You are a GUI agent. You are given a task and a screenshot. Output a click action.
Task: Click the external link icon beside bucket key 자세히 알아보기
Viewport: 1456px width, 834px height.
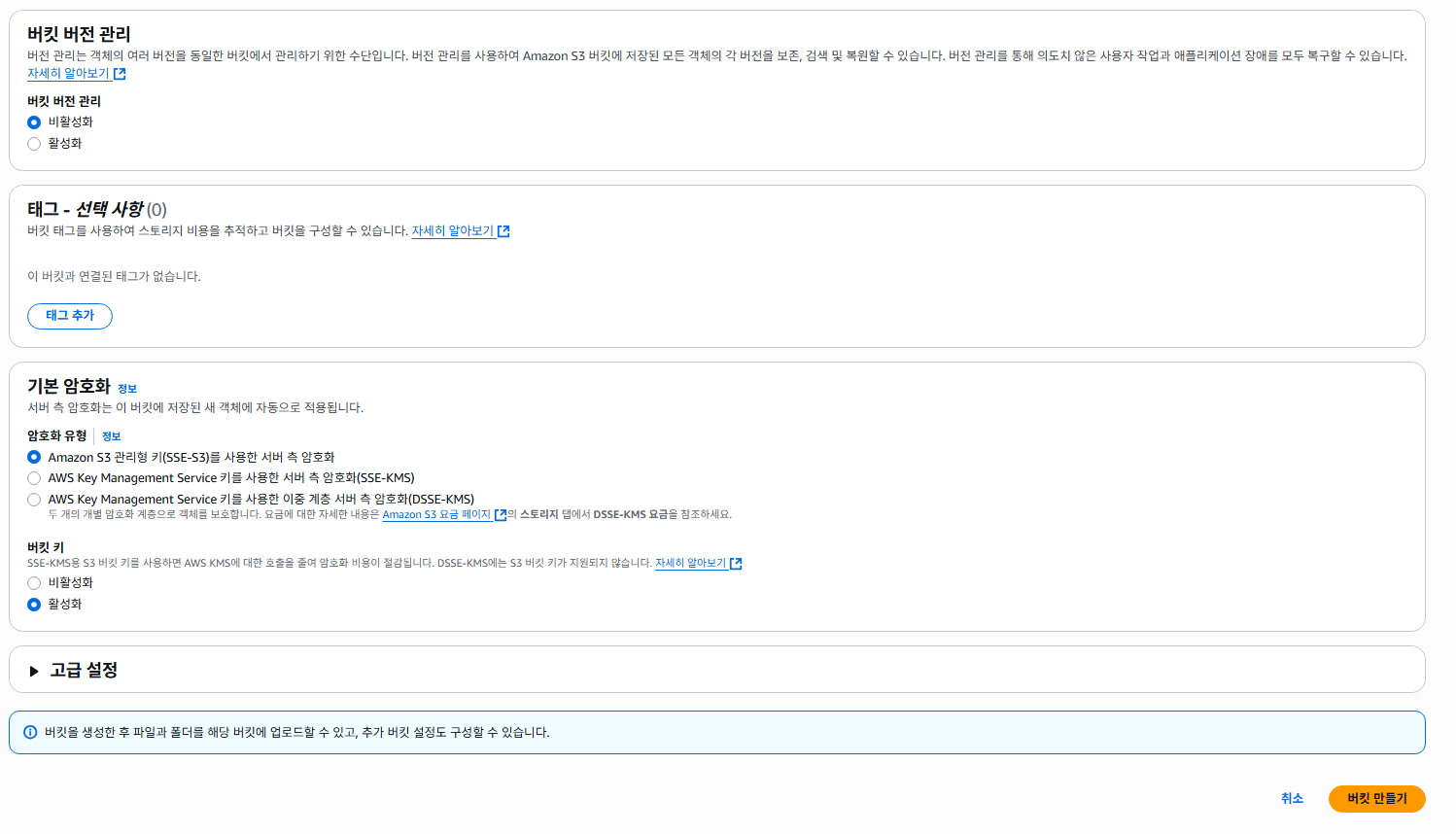pyautogui.click(x=736, y=563)
